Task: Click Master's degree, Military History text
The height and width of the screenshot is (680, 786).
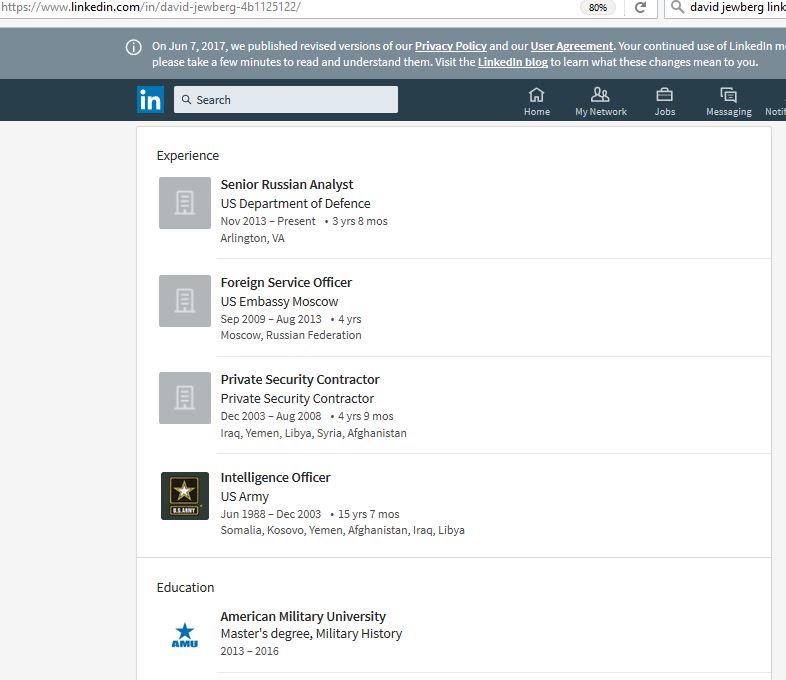Action: click(x=311, y=634)
